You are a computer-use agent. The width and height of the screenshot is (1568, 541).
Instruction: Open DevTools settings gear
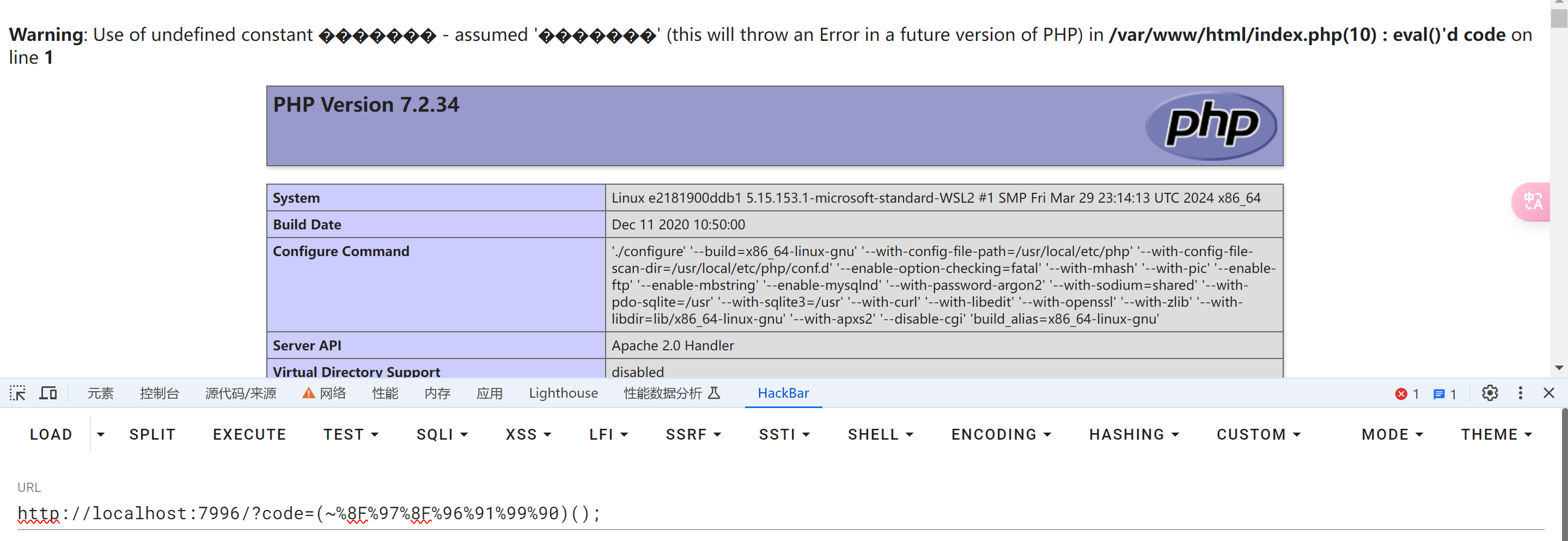(x=1490, y=393)
